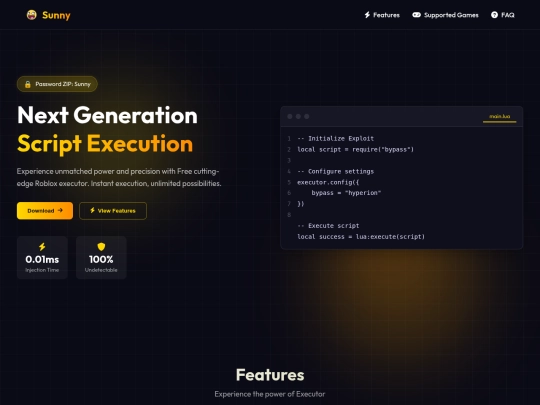Click the lightning icon above 0.01ms
The width and height of the screenshot is (540, 405).
pos(42,247)
